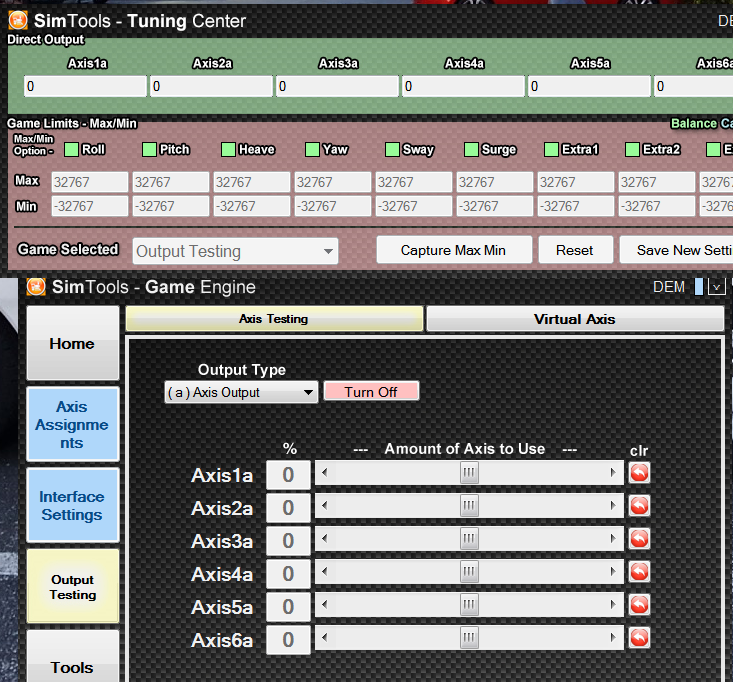Click the Axis2a slider left arrow
Viewport: 733px width, 693px height.
click(324, 505)
